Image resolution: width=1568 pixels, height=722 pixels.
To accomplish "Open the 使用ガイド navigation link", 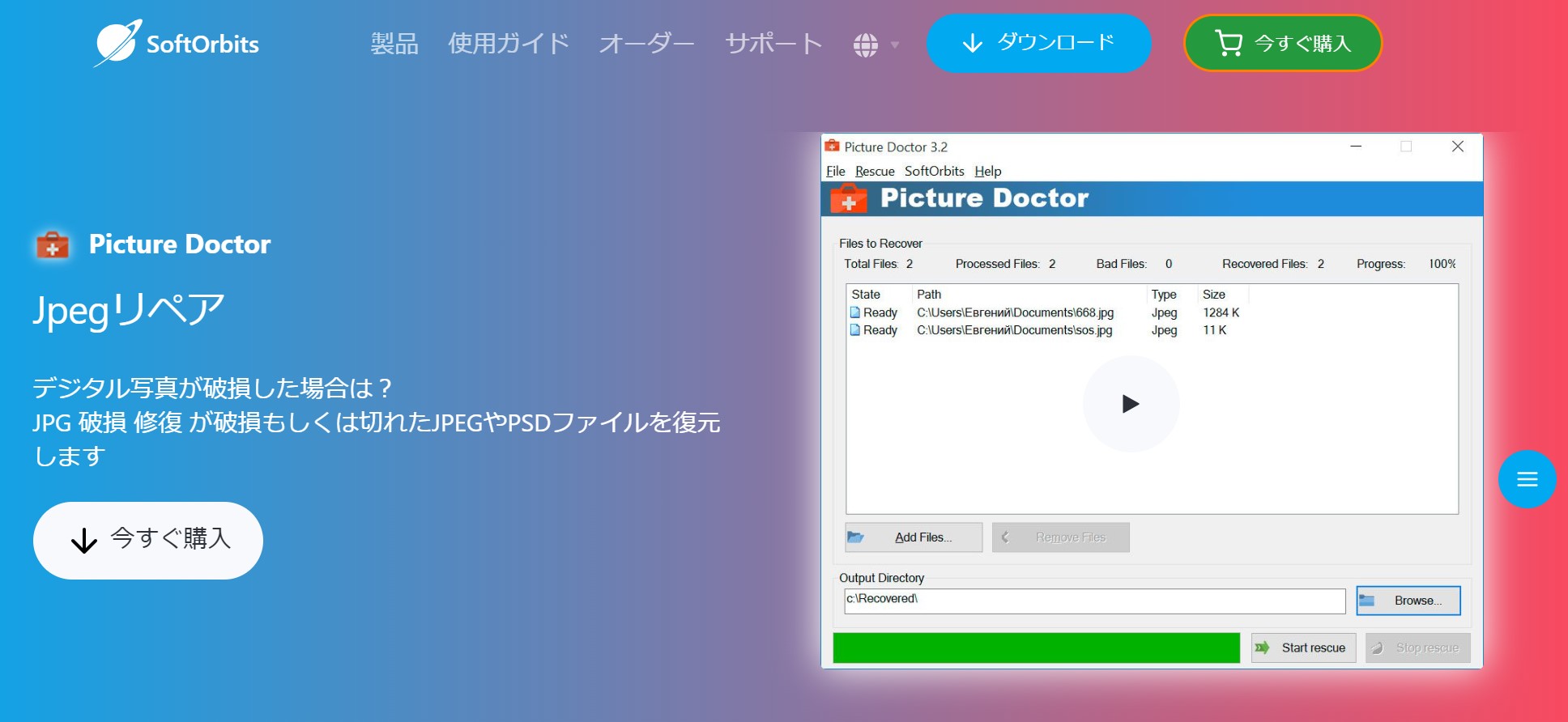I will pyautogui.click(x=509, y=44).
